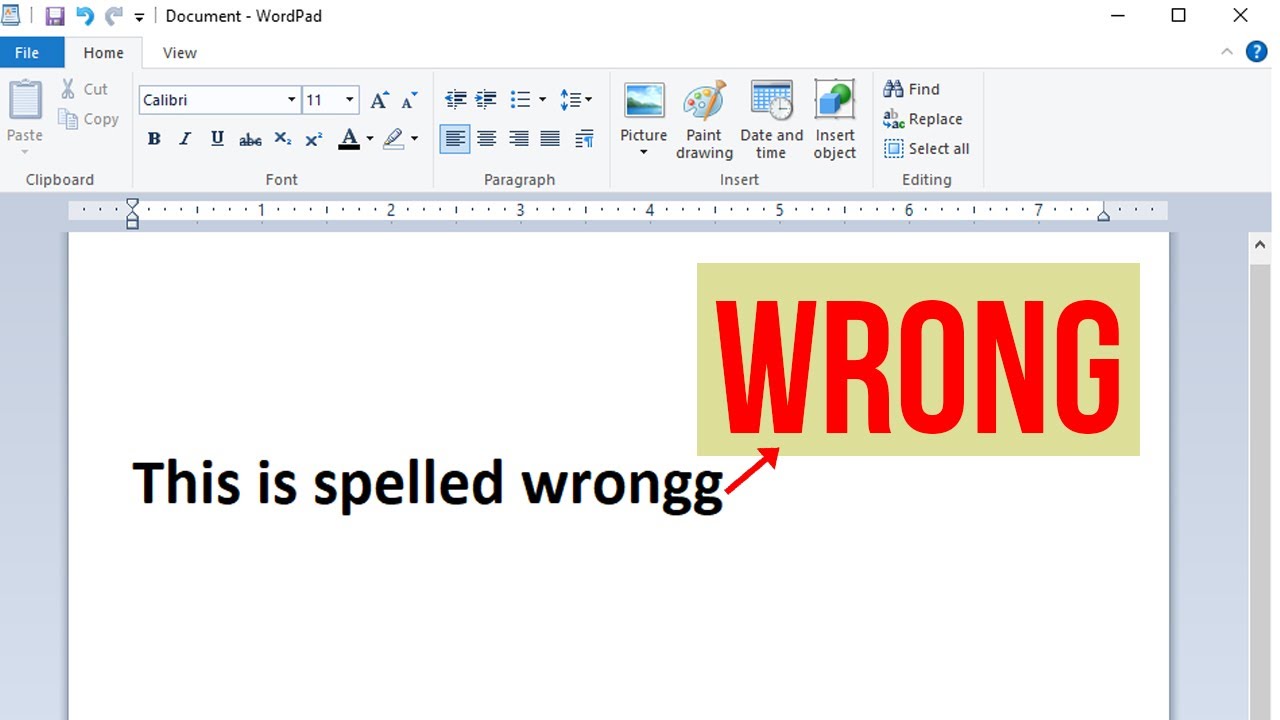Open Find in Editing group
Screen dimensions: 1280x720
tap(912, 89)
